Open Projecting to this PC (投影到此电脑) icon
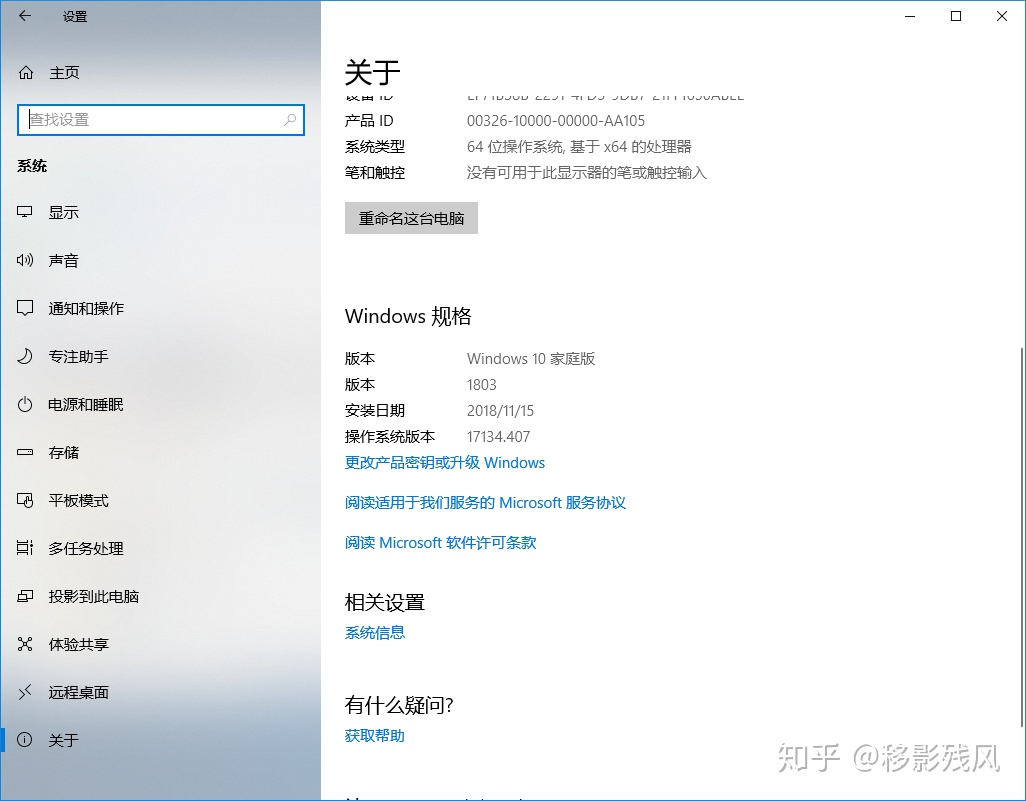The height and width of the screenshot is (801, 1026). click(25, 596)
